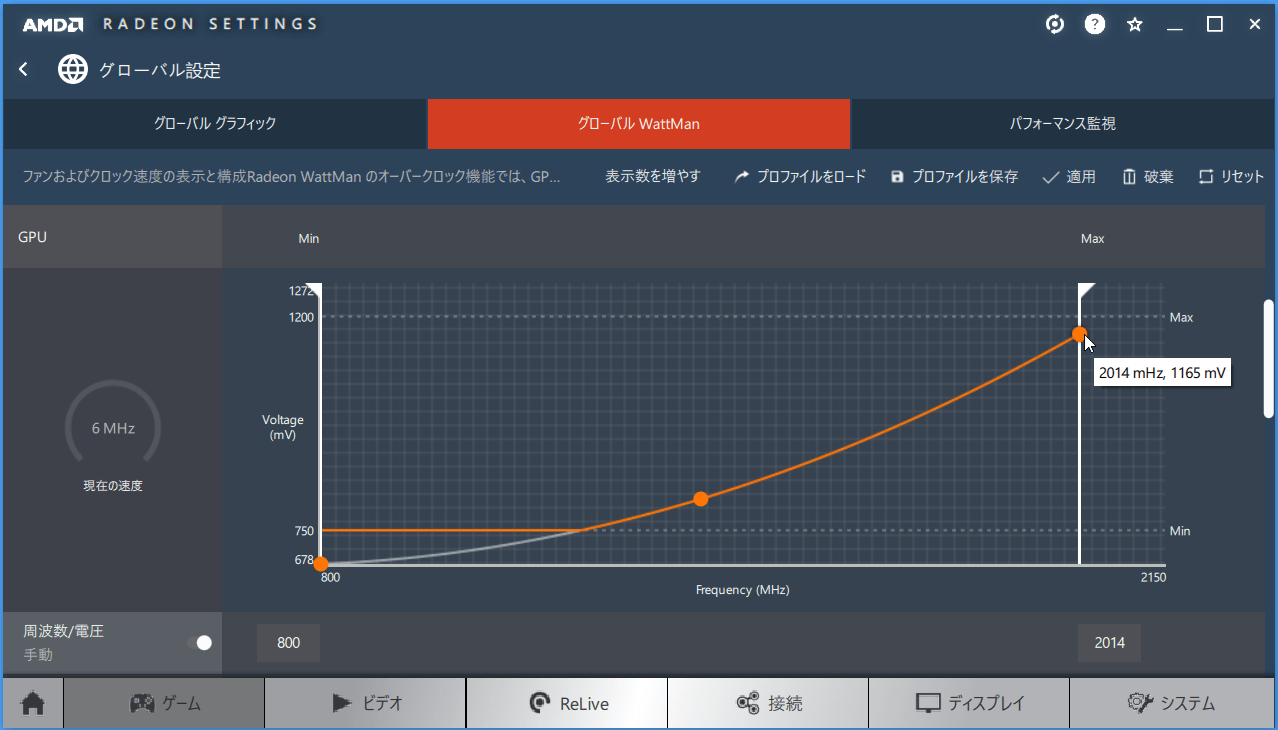
Task: Click the Min frequency flag marker
Action: 312,289
